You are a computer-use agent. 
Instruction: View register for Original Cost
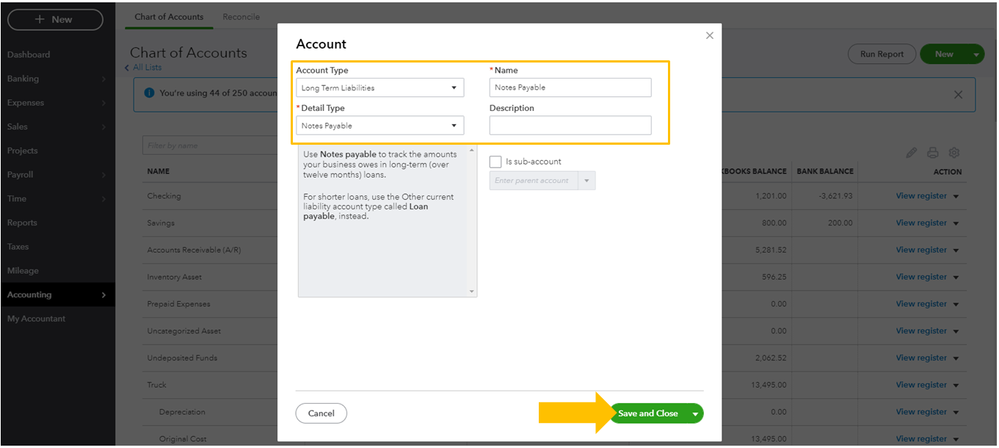pyautogui.click(x=921, y=439)
